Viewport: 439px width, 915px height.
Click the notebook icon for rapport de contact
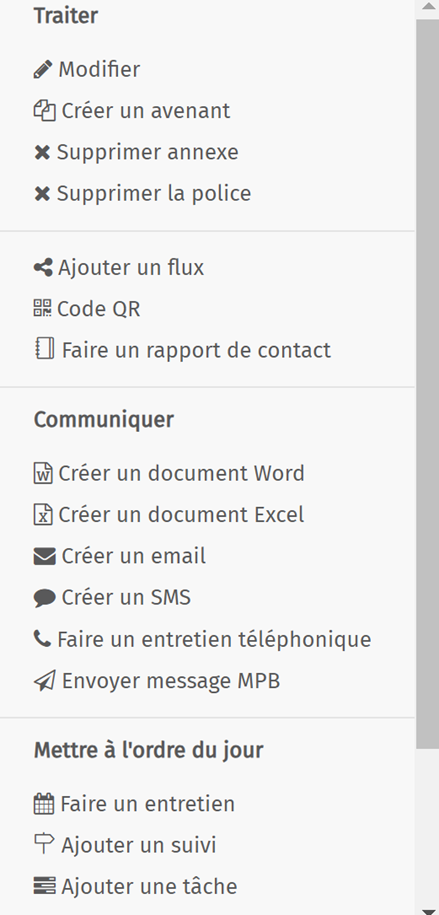tap(44, 349)
